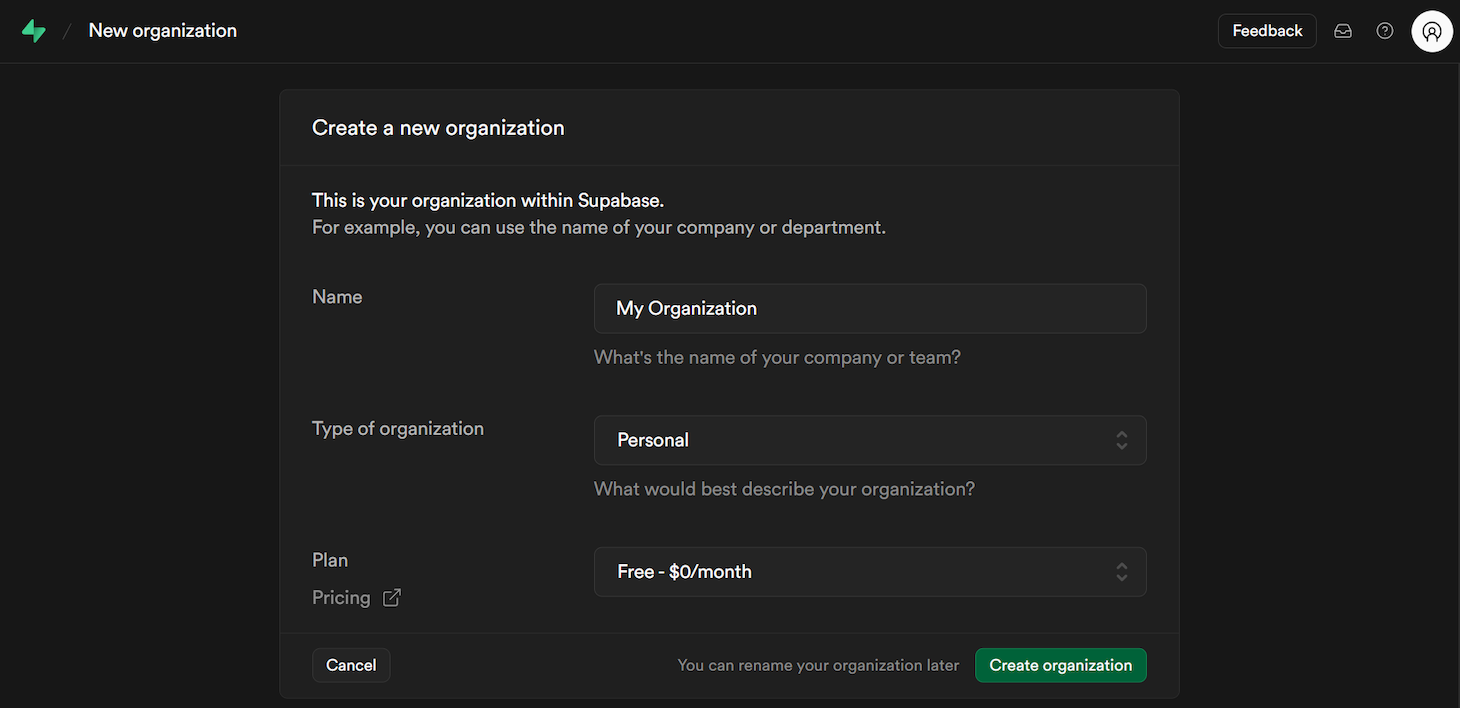Click the rename your organization later note
The height and width of the screenshot is (708, 1460).
[818, 665]
